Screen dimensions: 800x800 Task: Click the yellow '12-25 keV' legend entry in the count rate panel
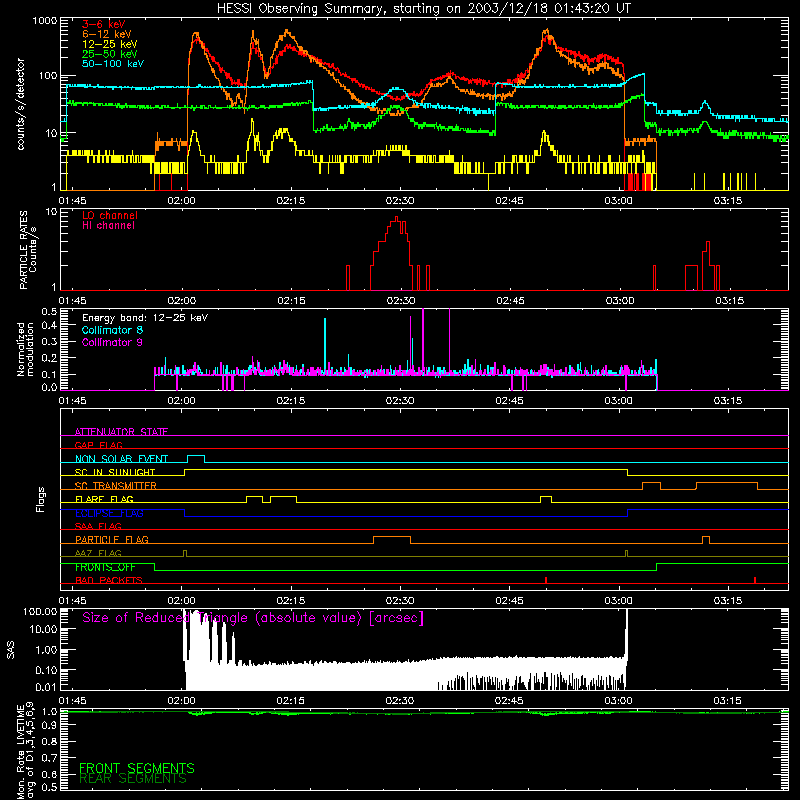pos(110,44)
